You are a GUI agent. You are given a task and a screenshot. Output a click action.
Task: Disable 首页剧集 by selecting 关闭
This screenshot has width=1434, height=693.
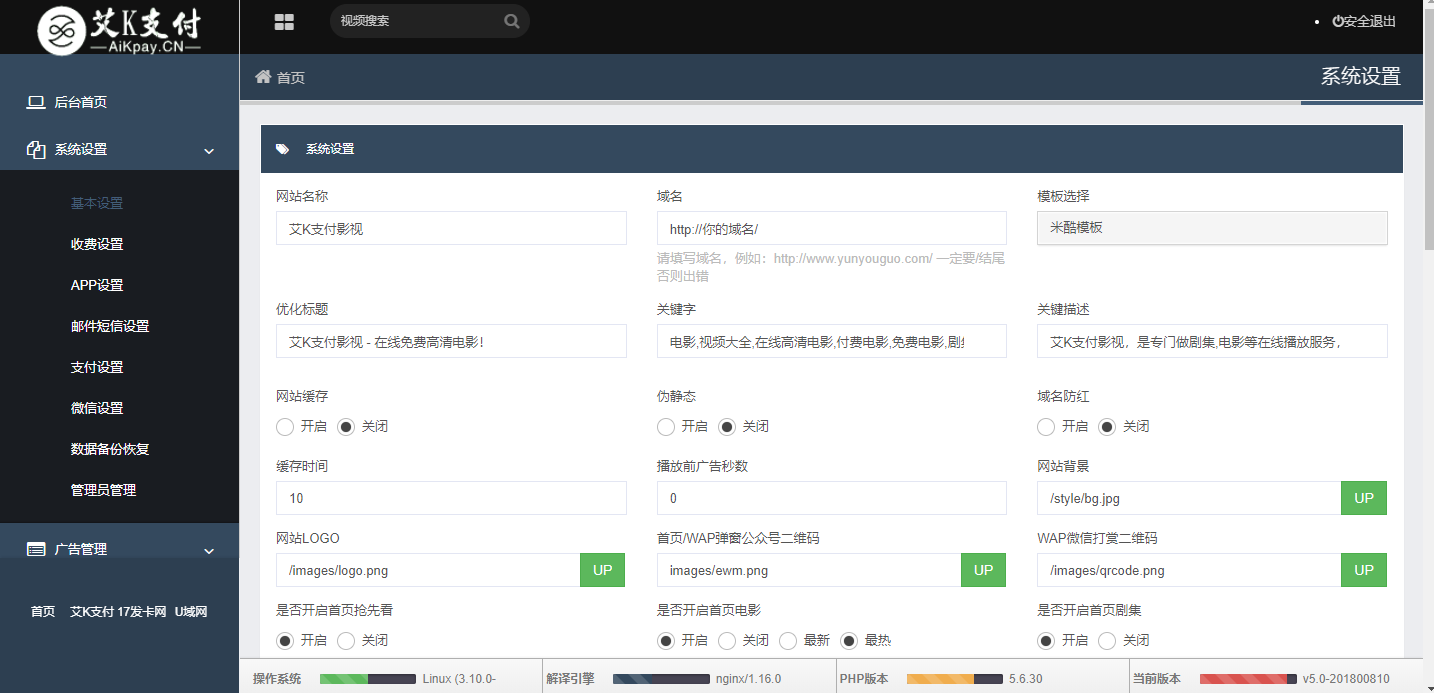tap(1107, 640)
